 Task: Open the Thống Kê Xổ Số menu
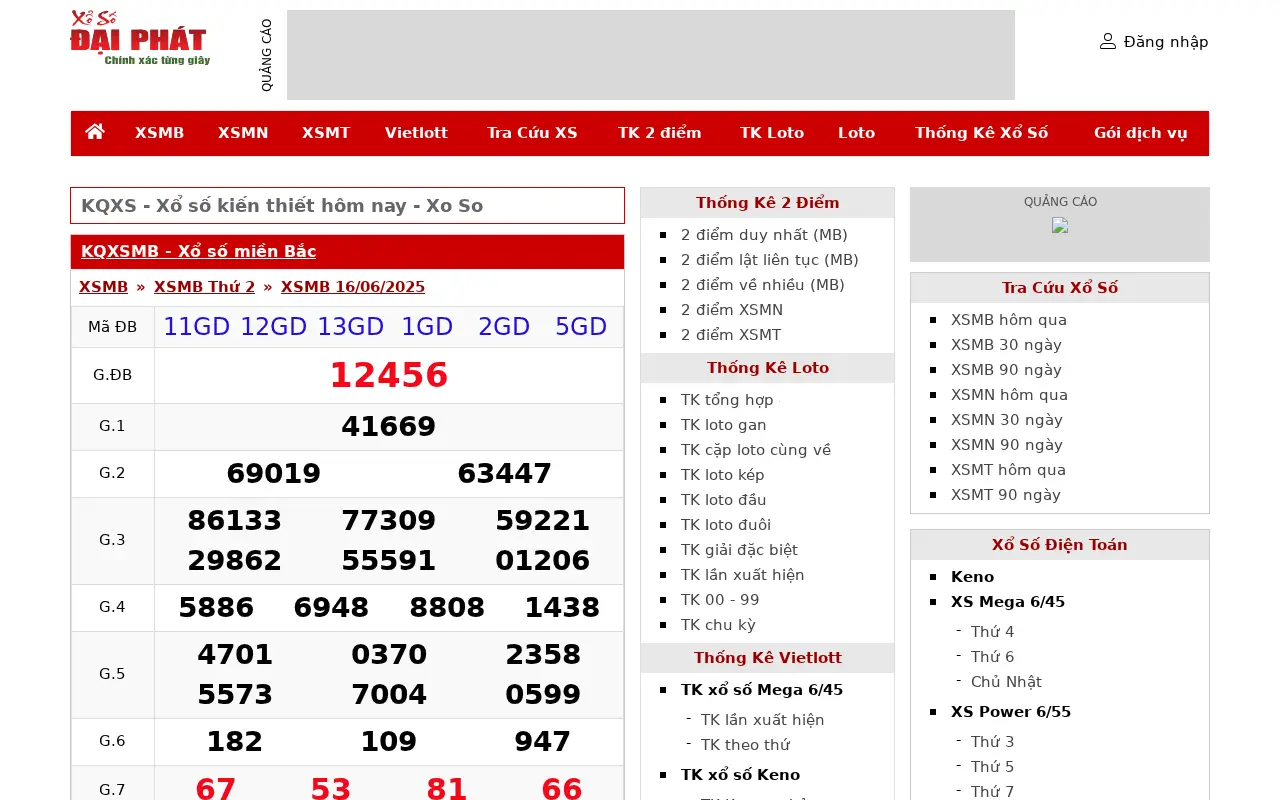pyautogui.click(x=981, y=133)
